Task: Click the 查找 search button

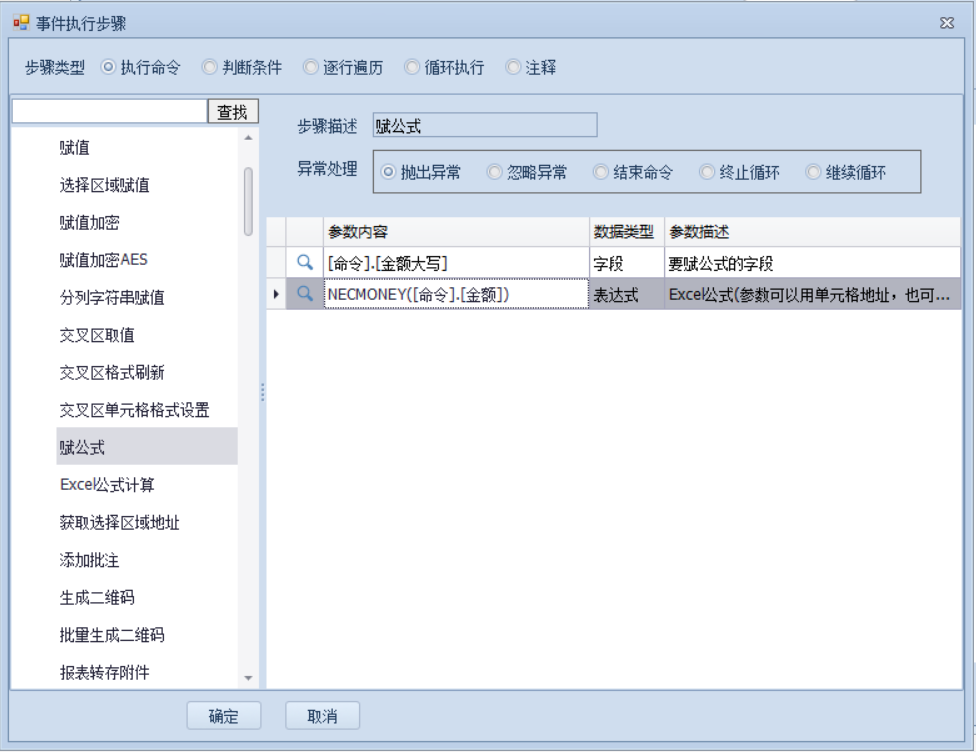Action: [x=233, y=112]
